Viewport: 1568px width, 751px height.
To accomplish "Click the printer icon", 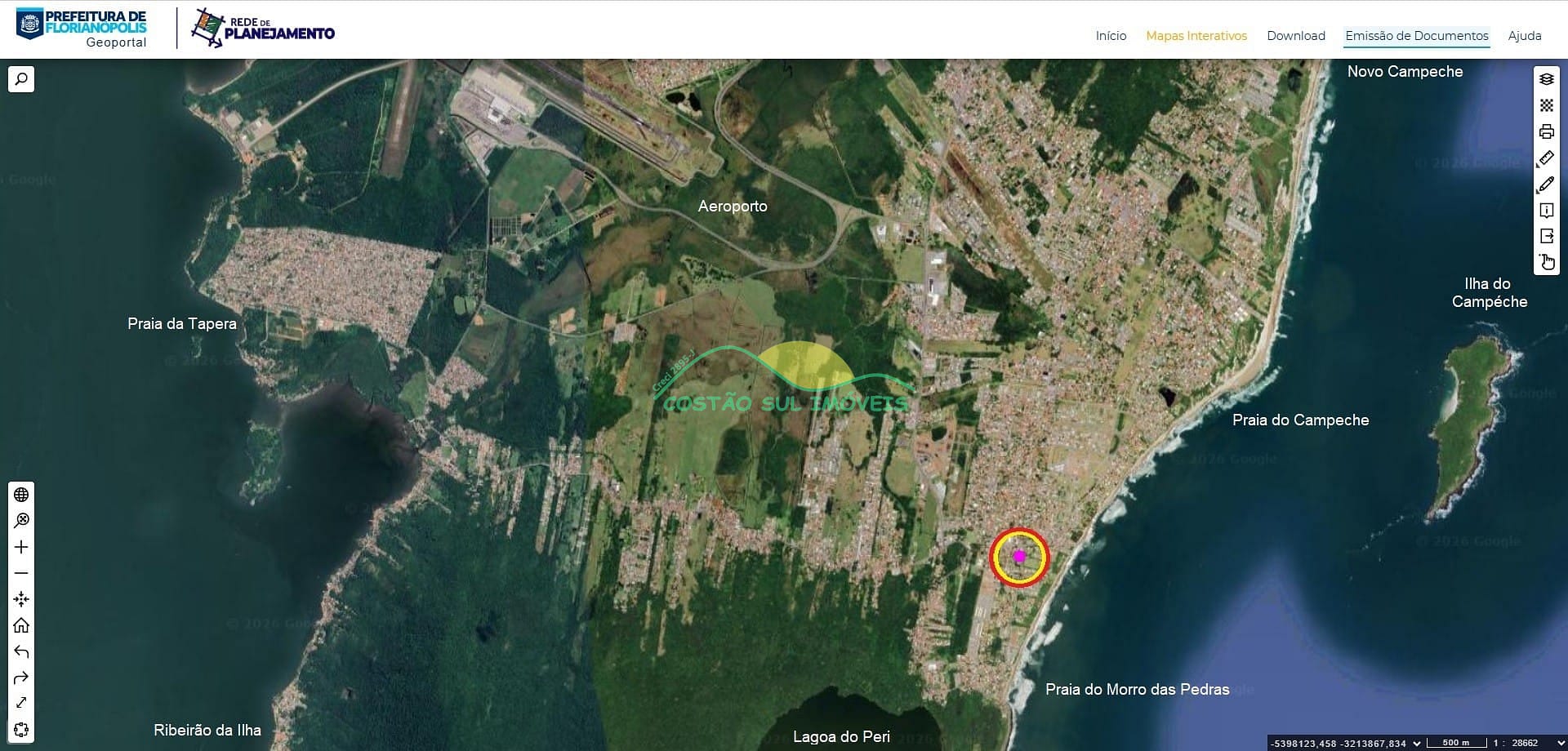I will coord(1546,131).
